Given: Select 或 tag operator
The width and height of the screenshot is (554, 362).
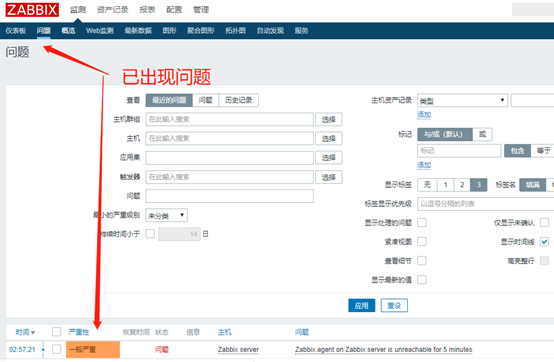Looking at the screenshot, I should click(482, 135).
